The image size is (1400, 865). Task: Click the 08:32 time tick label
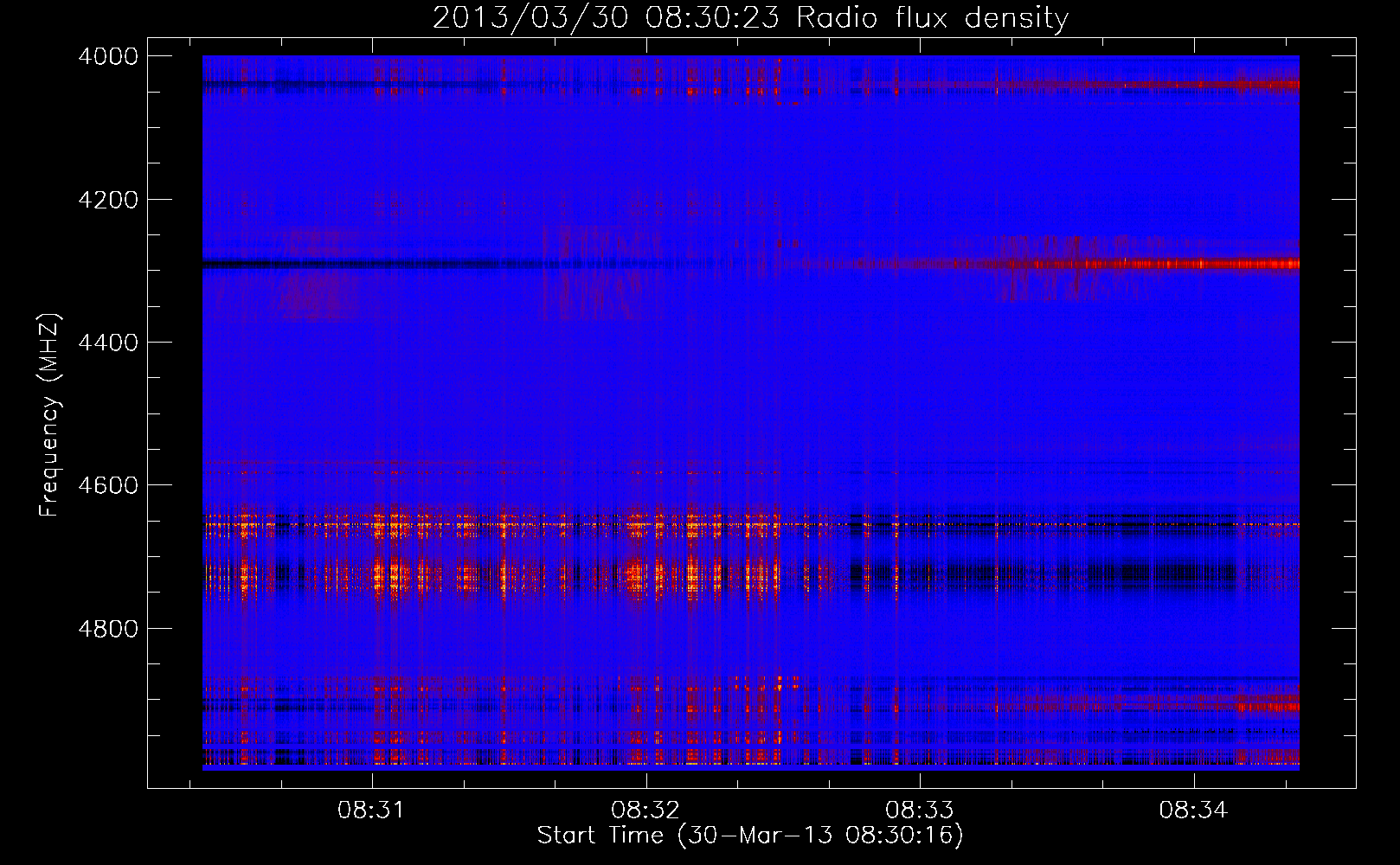coord(645,811)
